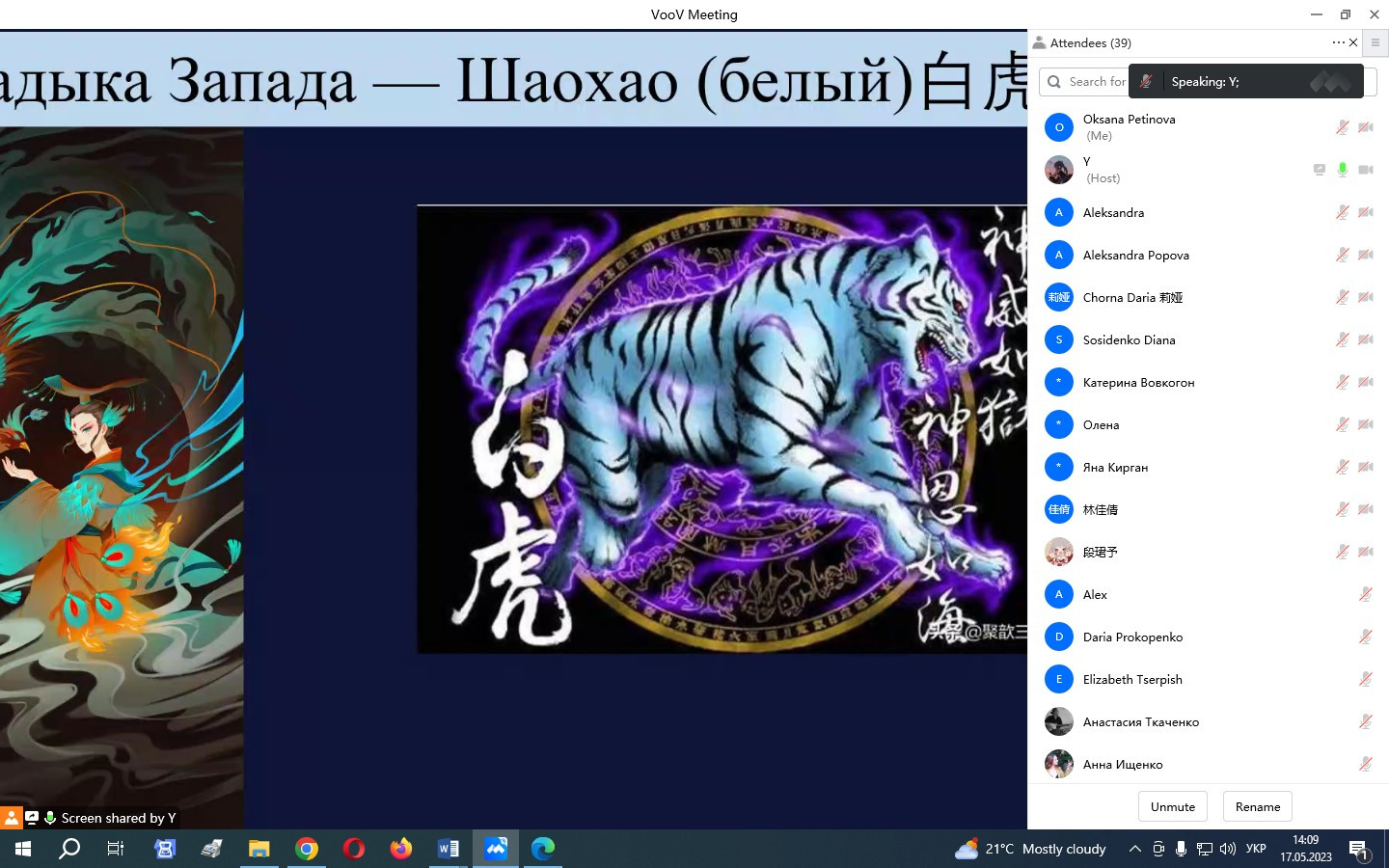Screen dimensions: 1389x868
Task: Click 林佳倩's camera-off icon
Action: [1366, 509]
